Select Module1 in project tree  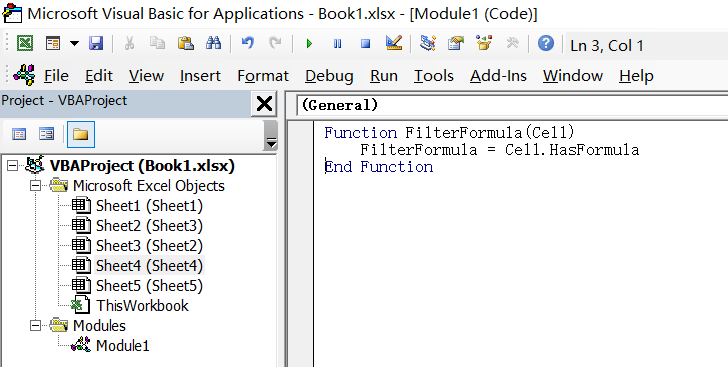123,346
